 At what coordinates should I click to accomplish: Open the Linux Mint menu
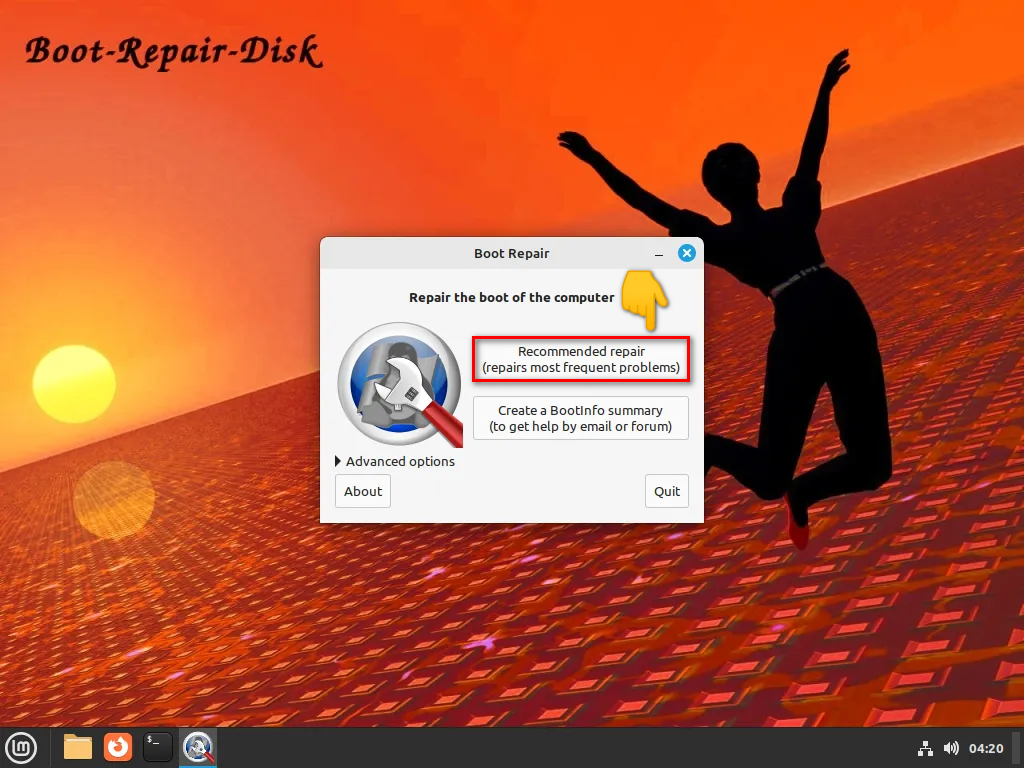click(x=21, y=747)
